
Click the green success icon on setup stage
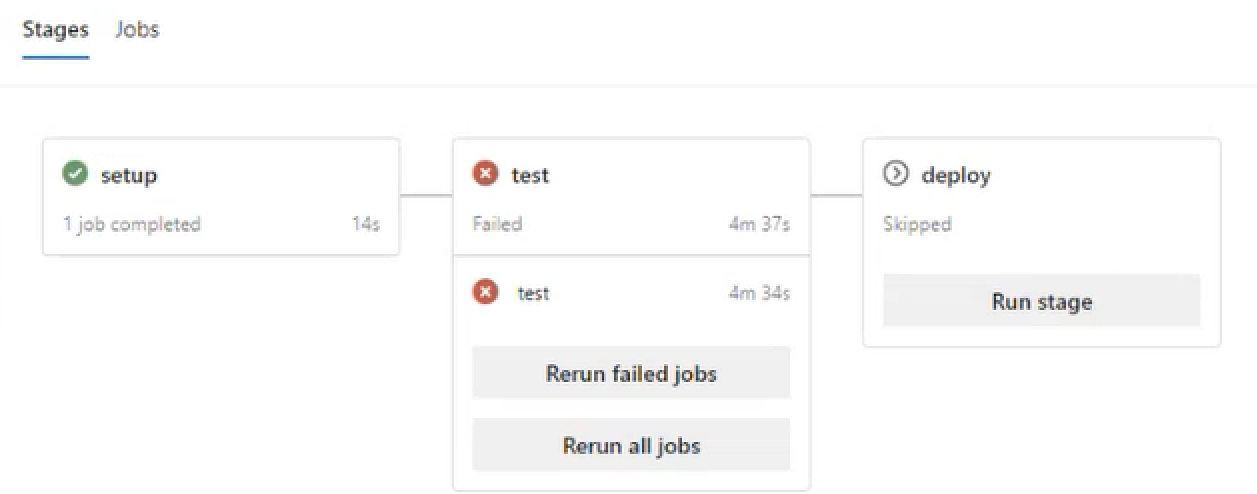pos(74,175)
